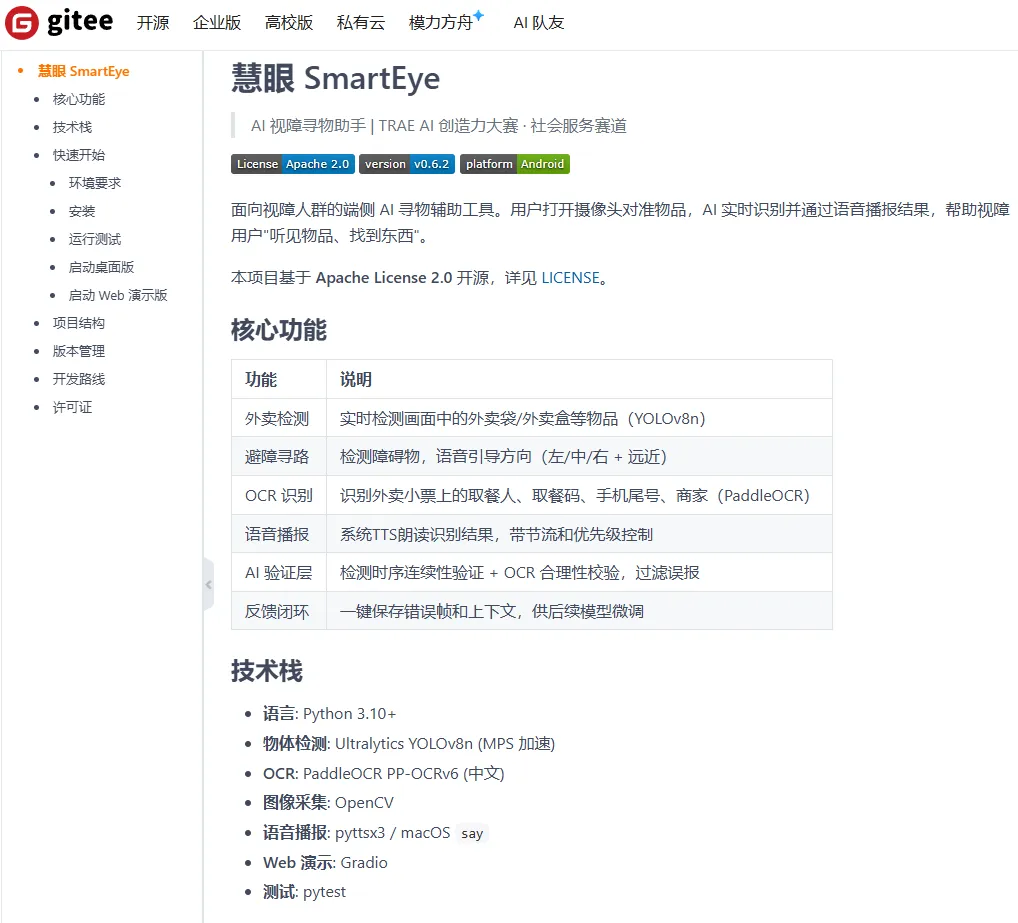Click the 测试: pytest list item
The width and height of the screenshot is (1018, 923).
point(304,892)
